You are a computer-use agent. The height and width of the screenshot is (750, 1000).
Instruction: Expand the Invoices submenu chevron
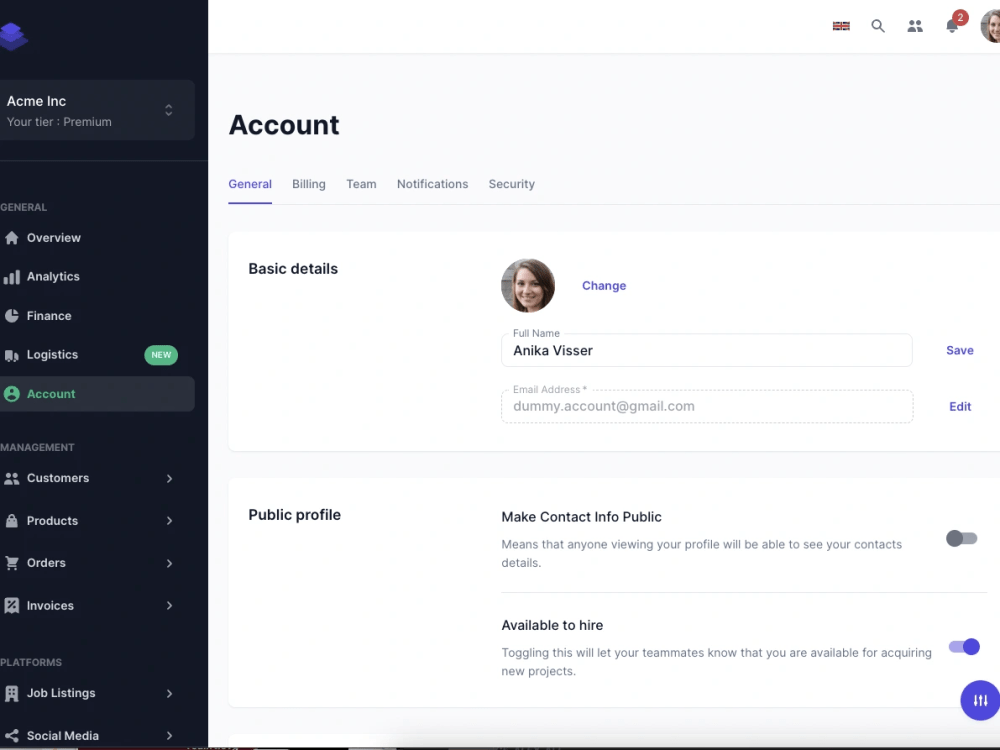click(x=169, y=606)
